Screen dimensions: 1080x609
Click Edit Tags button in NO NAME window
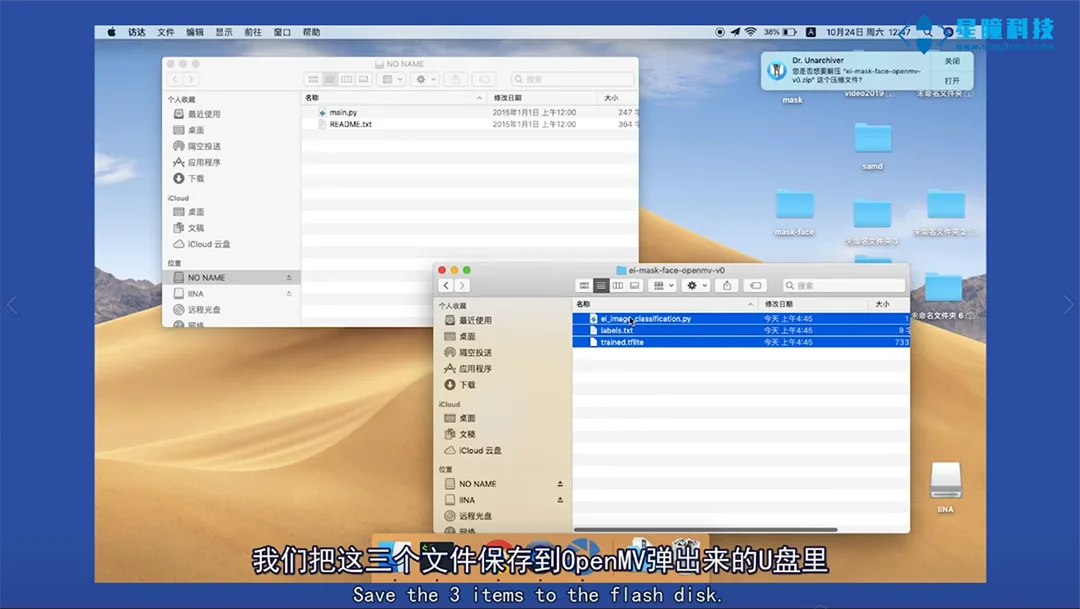(484, 79)
